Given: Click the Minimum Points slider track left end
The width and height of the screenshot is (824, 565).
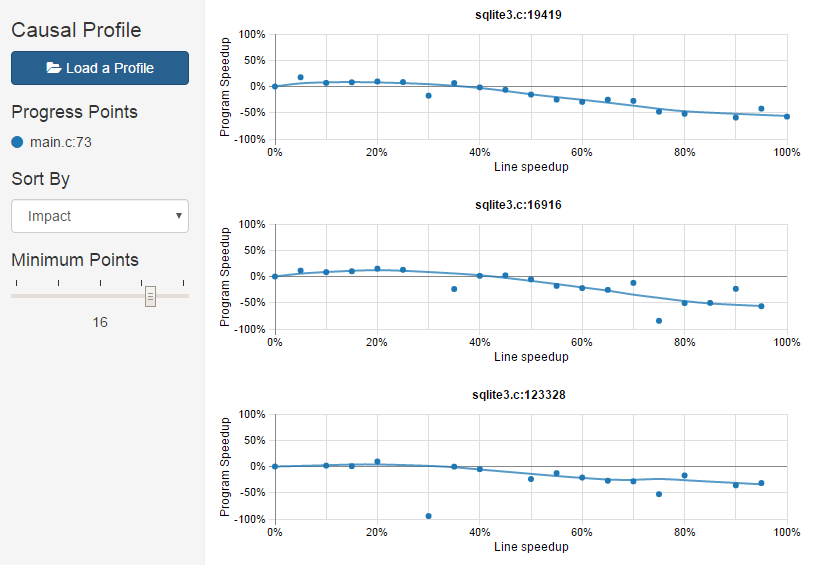Looking at the screenshot, I should point(13,296).
